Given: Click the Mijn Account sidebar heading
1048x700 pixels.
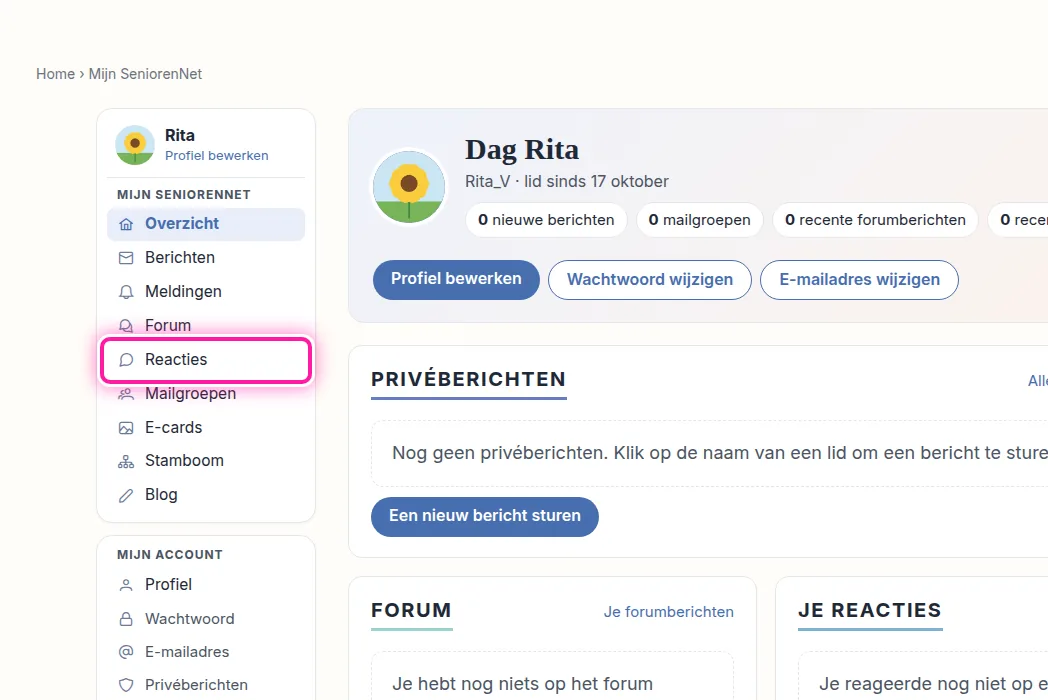Looking at the screenshot, I should coord(170,555).
